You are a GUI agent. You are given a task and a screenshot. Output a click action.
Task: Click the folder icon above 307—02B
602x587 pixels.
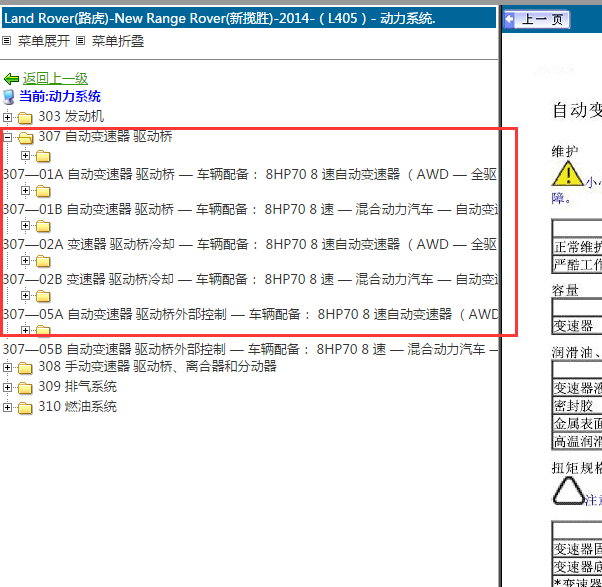tap(43, 261)
